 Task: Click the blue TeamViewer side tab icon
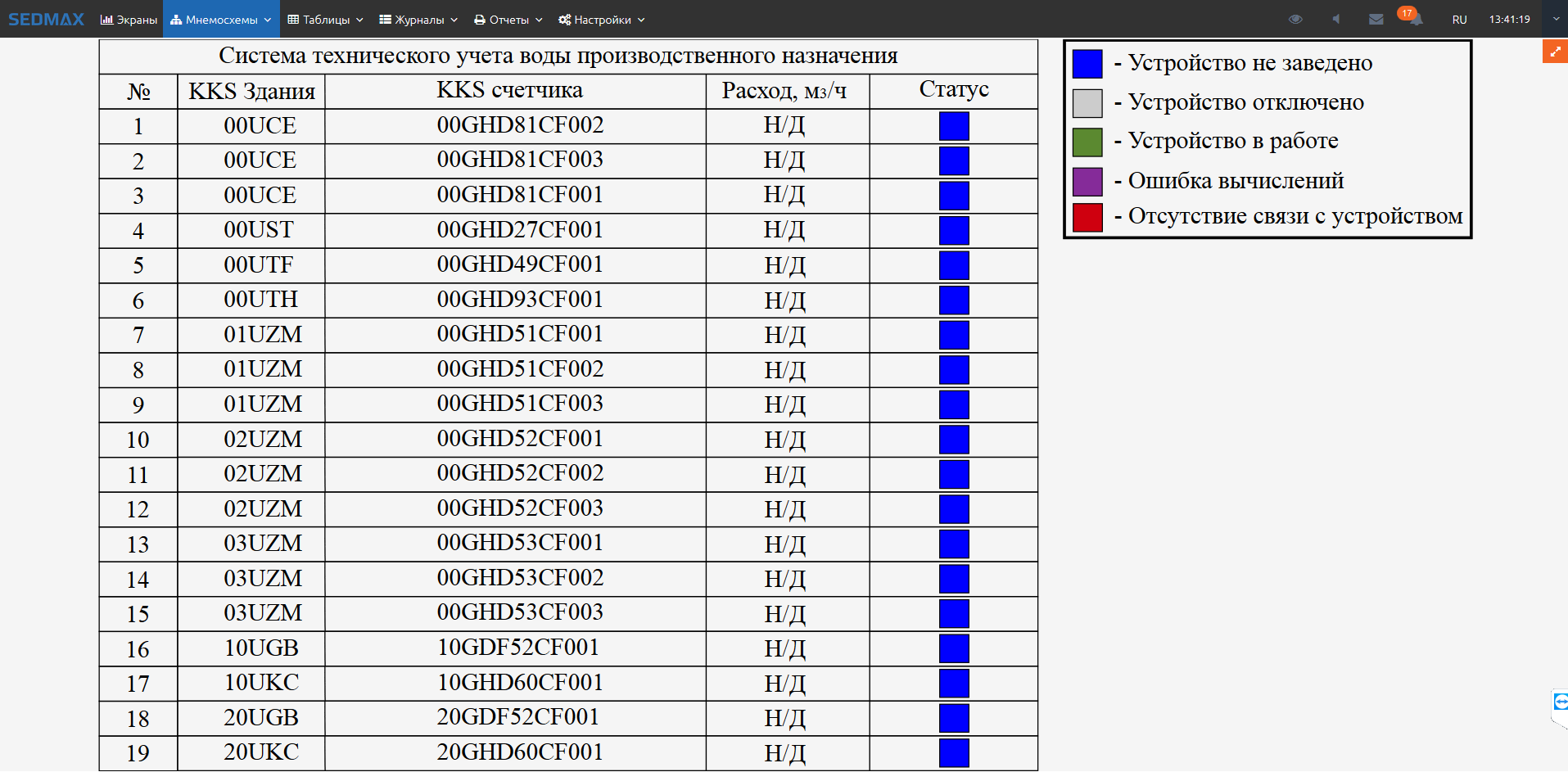1561,702
